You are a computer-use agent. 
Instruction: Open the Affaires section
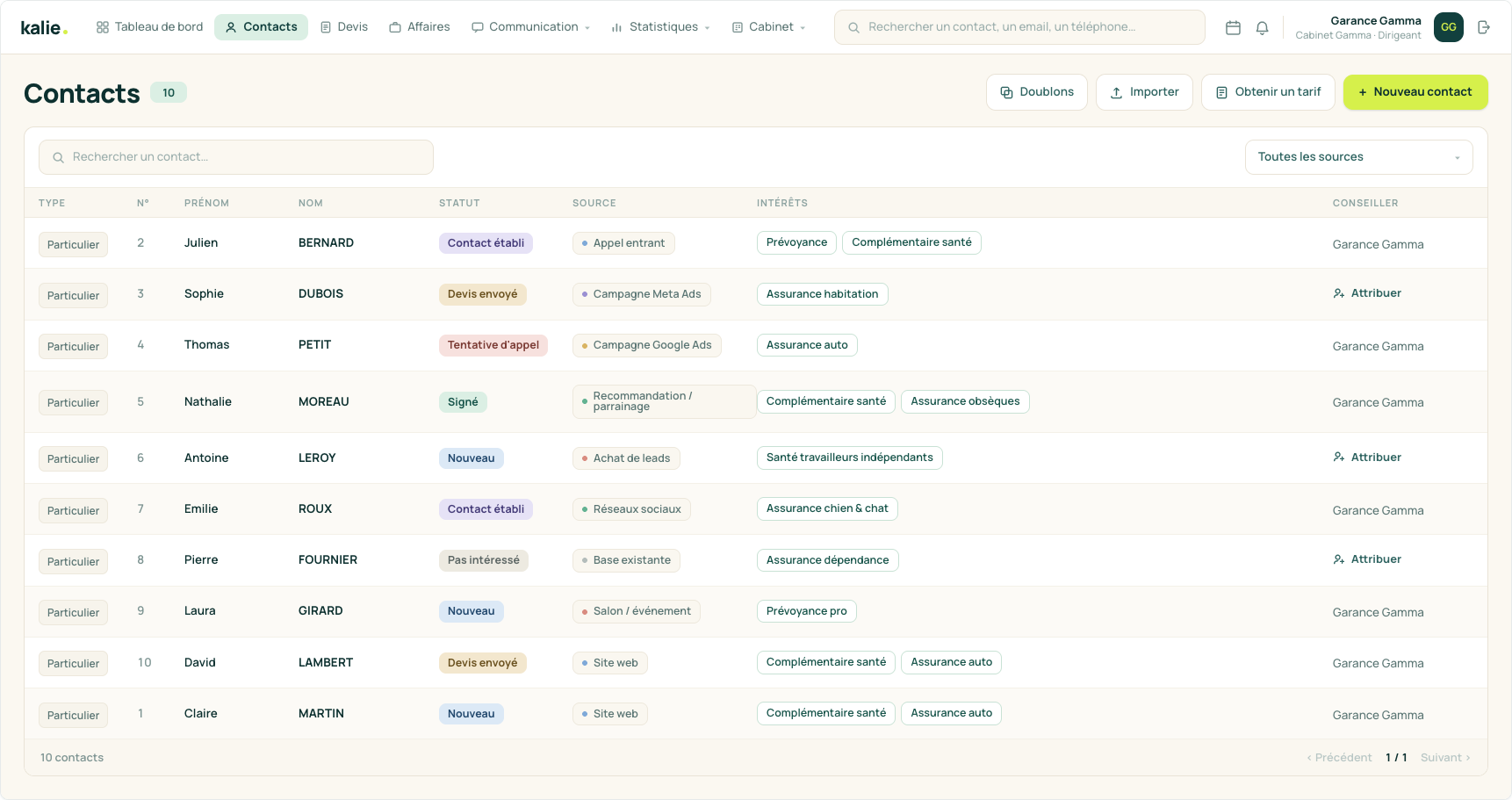[420, 27]
